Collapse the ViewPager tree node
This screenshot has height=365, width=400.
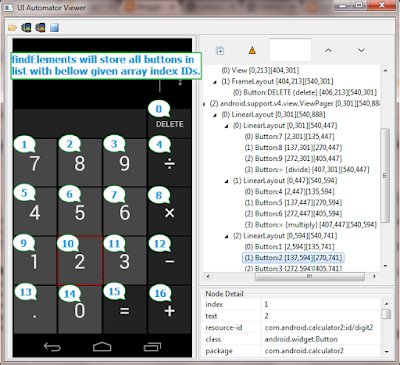[x=204, y=104]
